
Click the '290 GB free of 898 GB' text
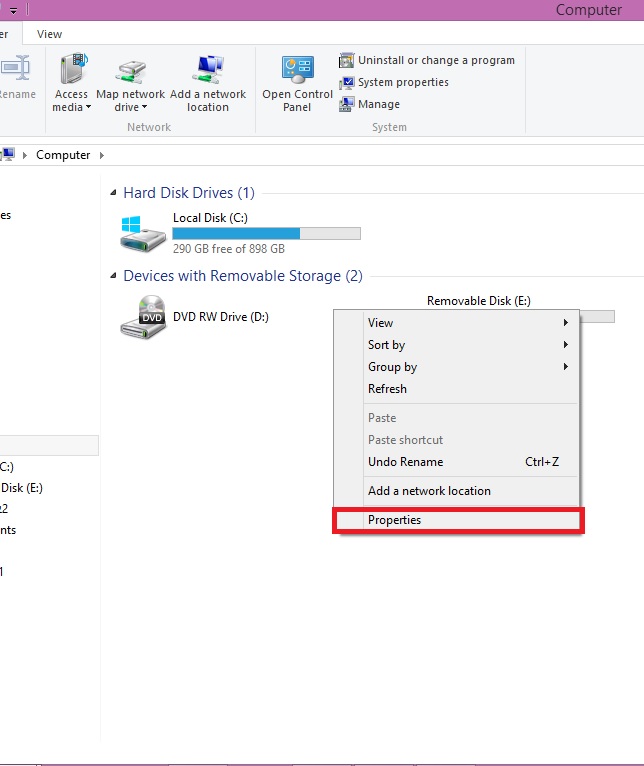(x=229, y=249)
